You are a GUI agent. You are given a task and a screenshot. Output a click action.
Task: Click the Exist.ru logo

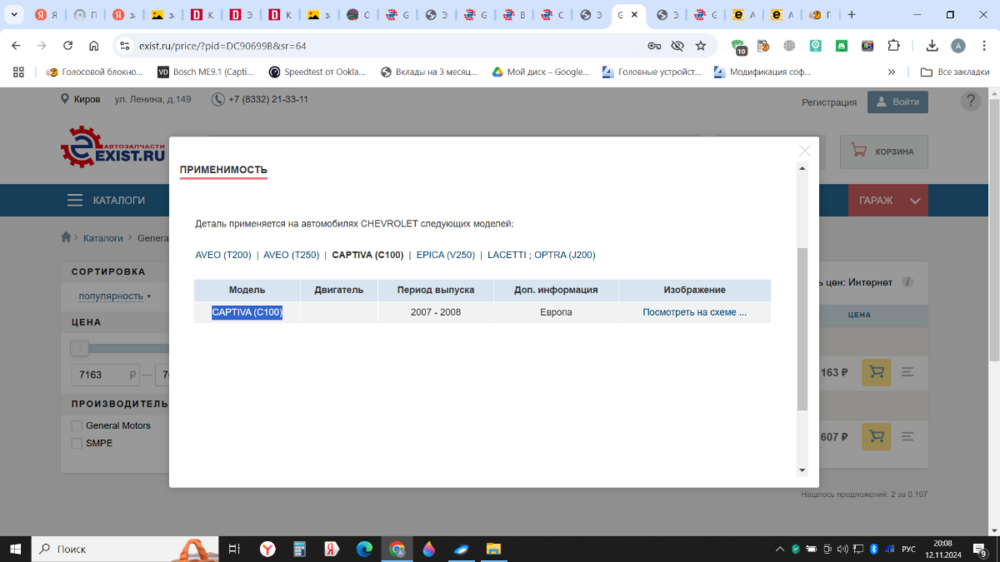click(x=113, y=147)
